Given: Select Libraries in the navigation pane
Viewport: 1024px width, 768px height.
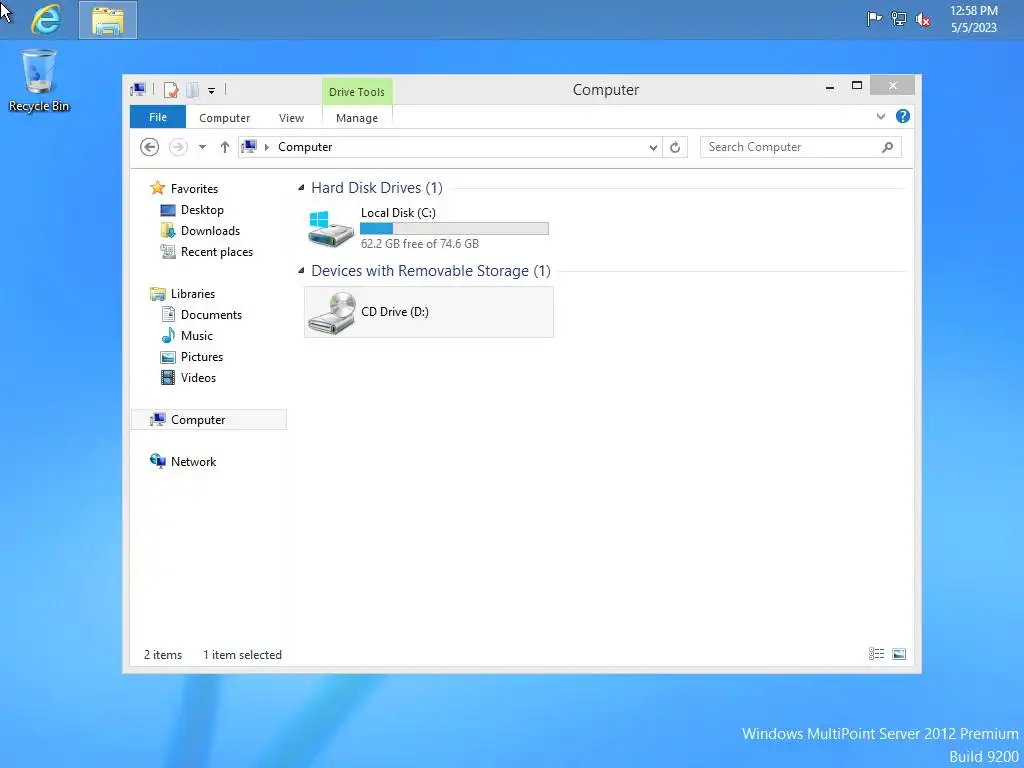Looking at the screenshot, I should pos(193,293).
